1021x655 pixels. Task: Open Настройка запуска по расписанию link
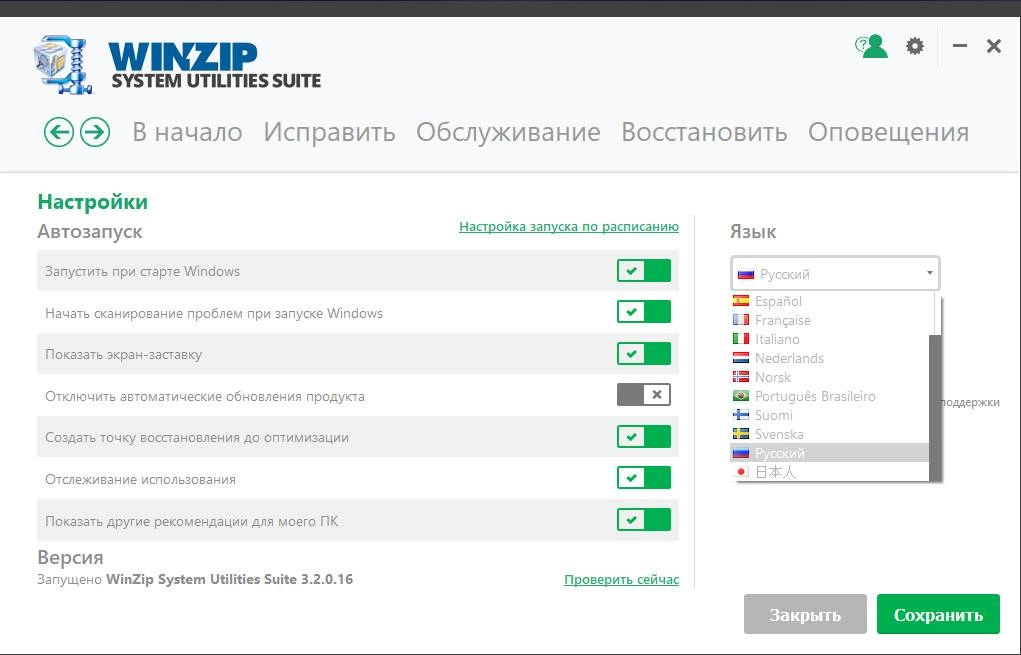coord(568,227)
